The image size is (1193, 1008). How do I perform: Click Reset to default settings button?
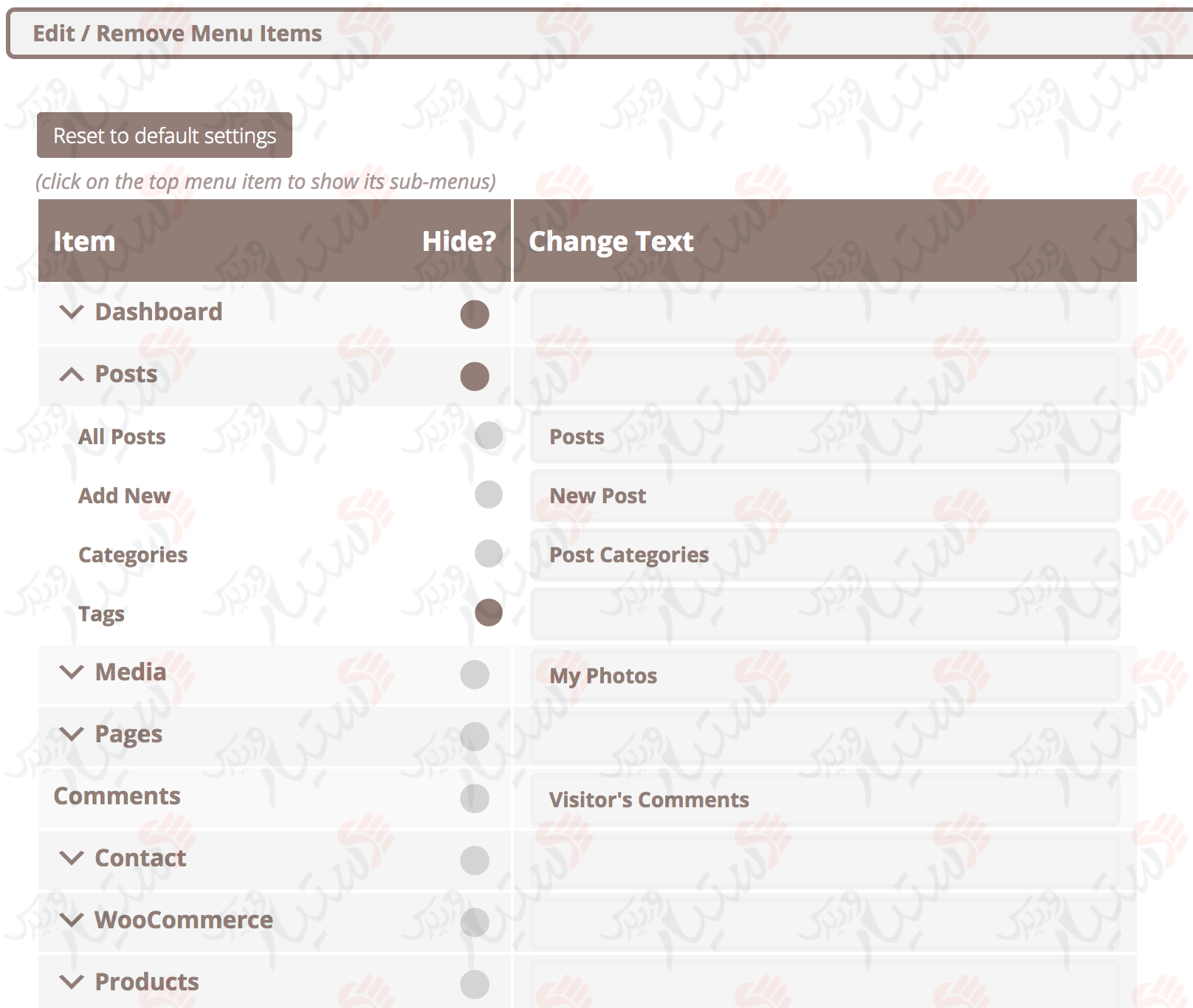(x=165, y=135)
